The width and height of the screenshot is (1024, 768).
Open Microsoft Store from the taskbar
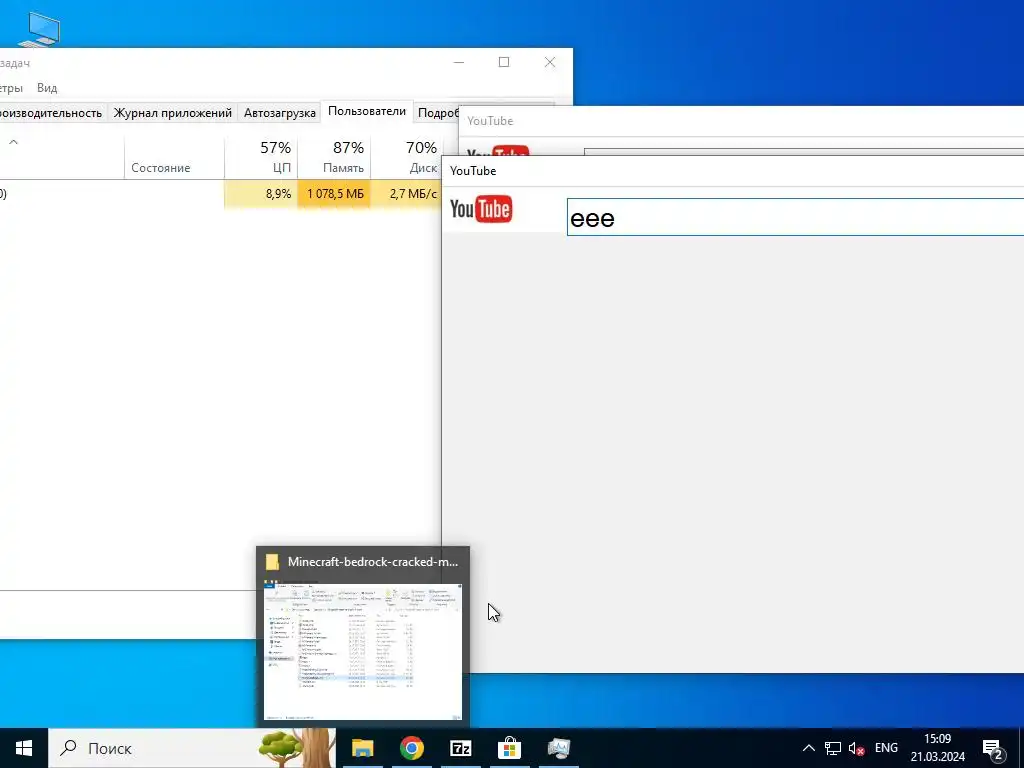pyautogui.click(x=509, y=748)
